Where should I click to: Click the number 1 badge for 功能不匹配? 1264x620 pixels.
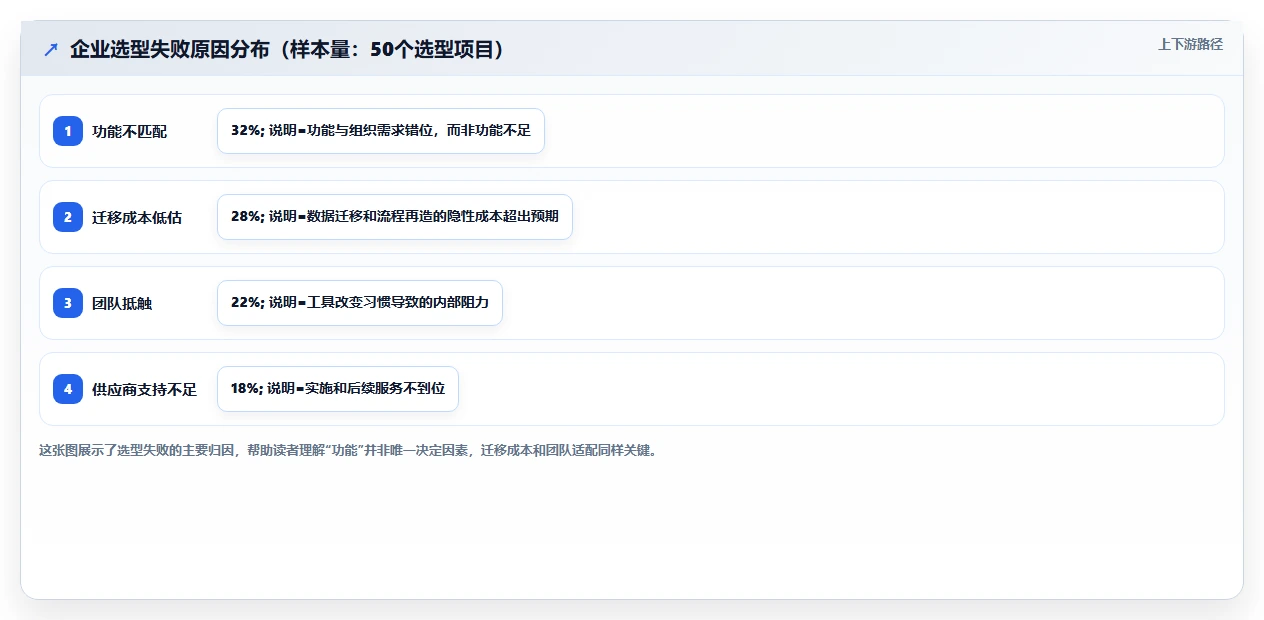[x=68, y=131]
